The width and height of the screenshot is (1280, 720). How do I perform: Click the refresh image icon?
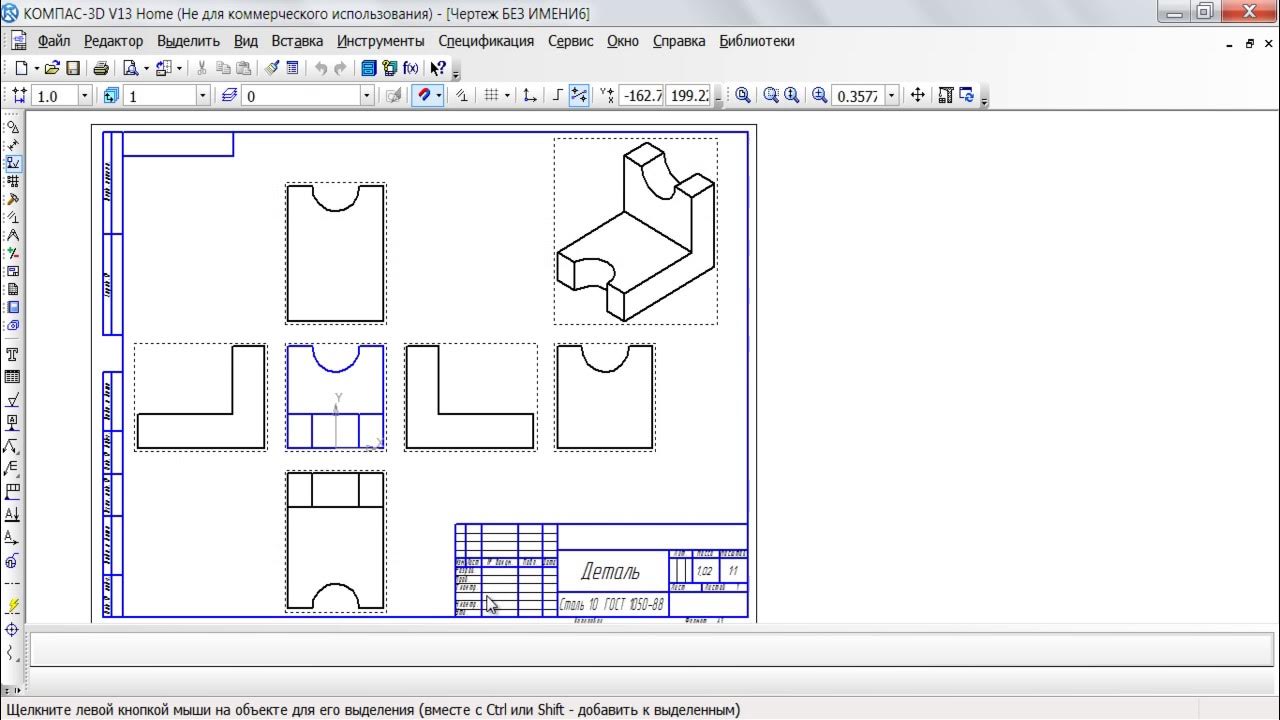point(966,95)
